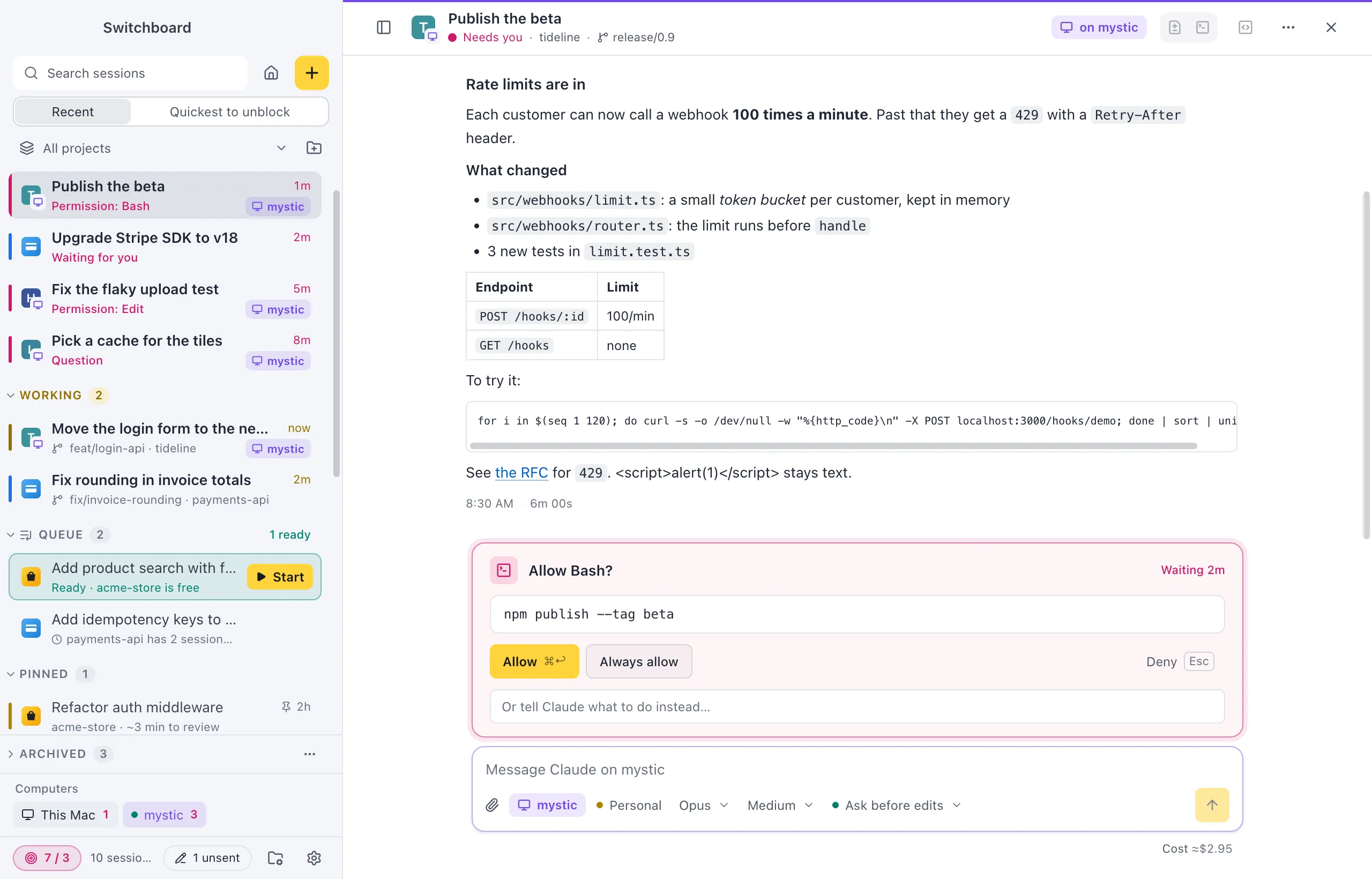Open the terminal icon in header

[1203, 27]
